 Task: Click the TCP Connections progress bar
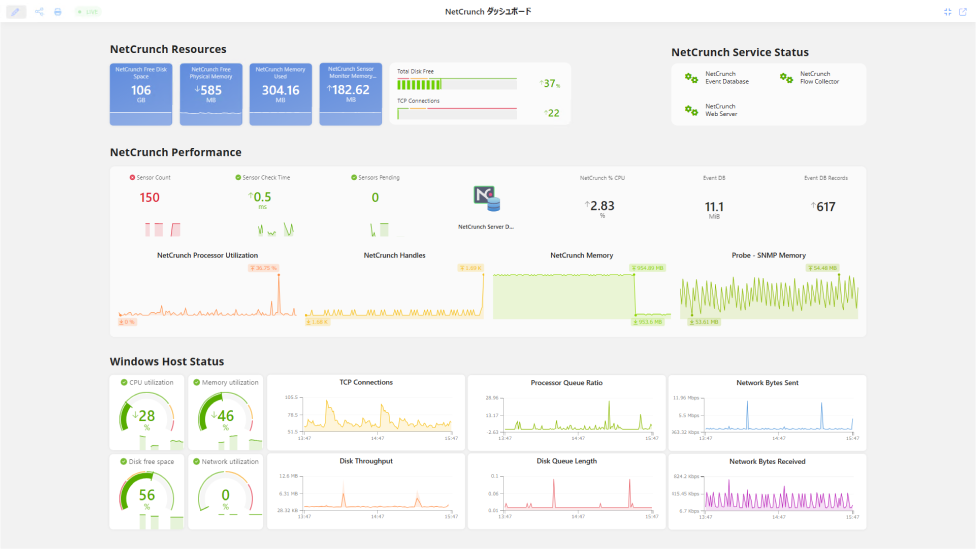pos(457,113)
